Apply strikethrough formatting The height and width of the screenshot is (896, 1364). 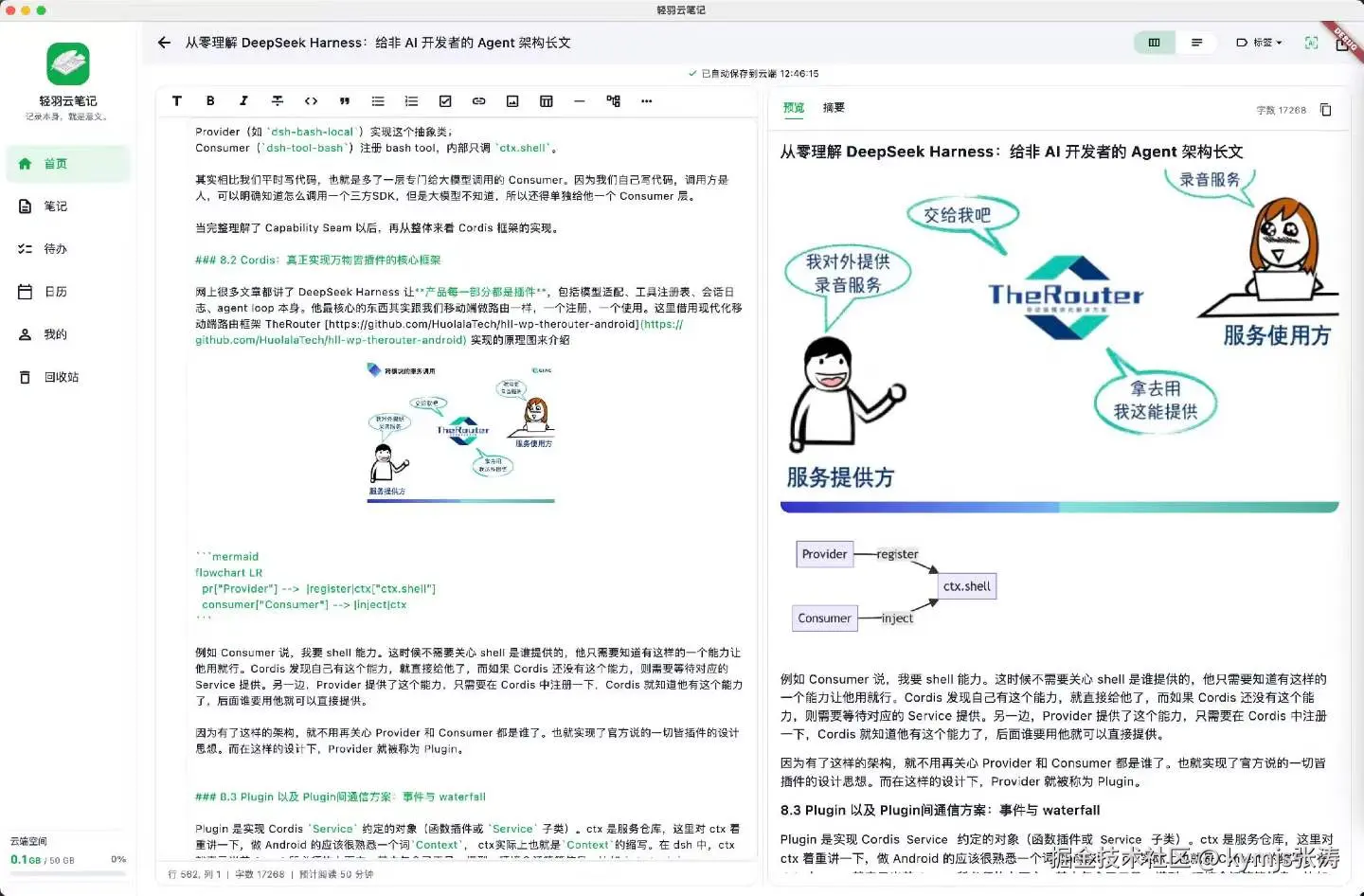tap(278, 101)
